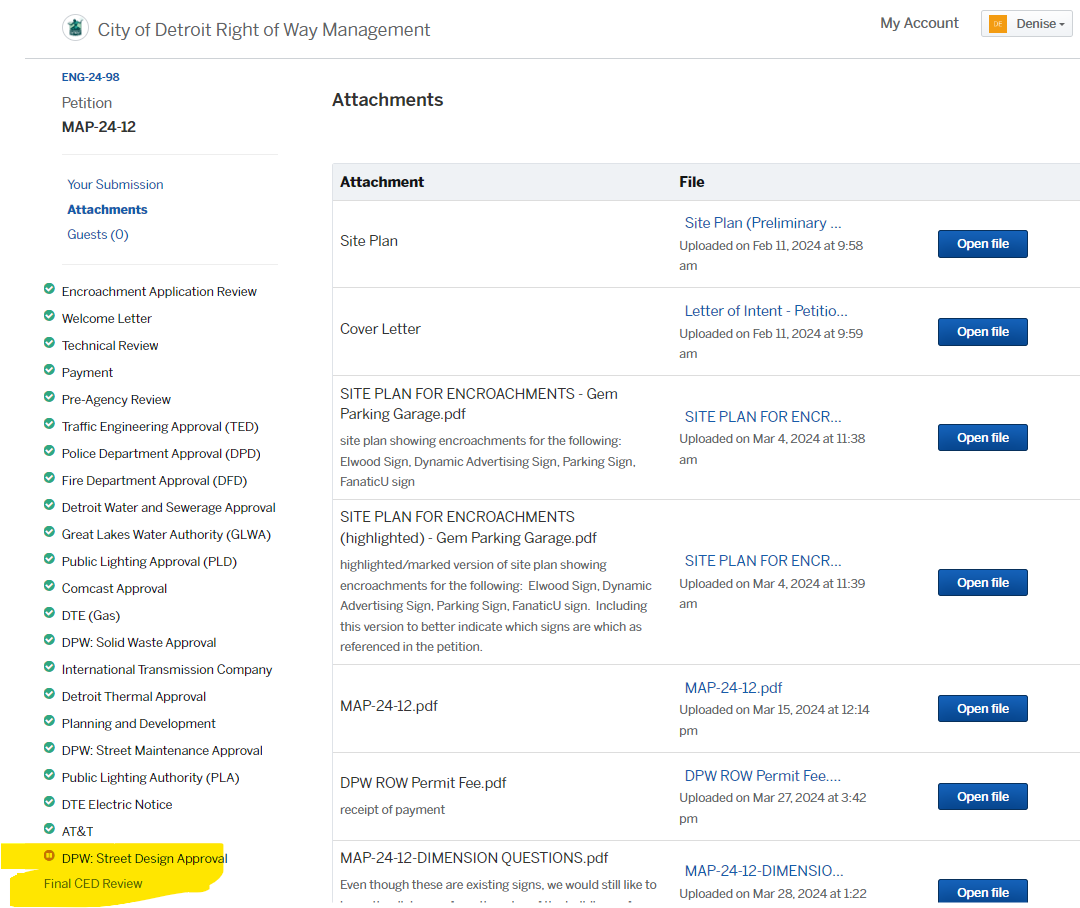Click orange pending icon for DPW: Street Design Approval

(49, 857)
